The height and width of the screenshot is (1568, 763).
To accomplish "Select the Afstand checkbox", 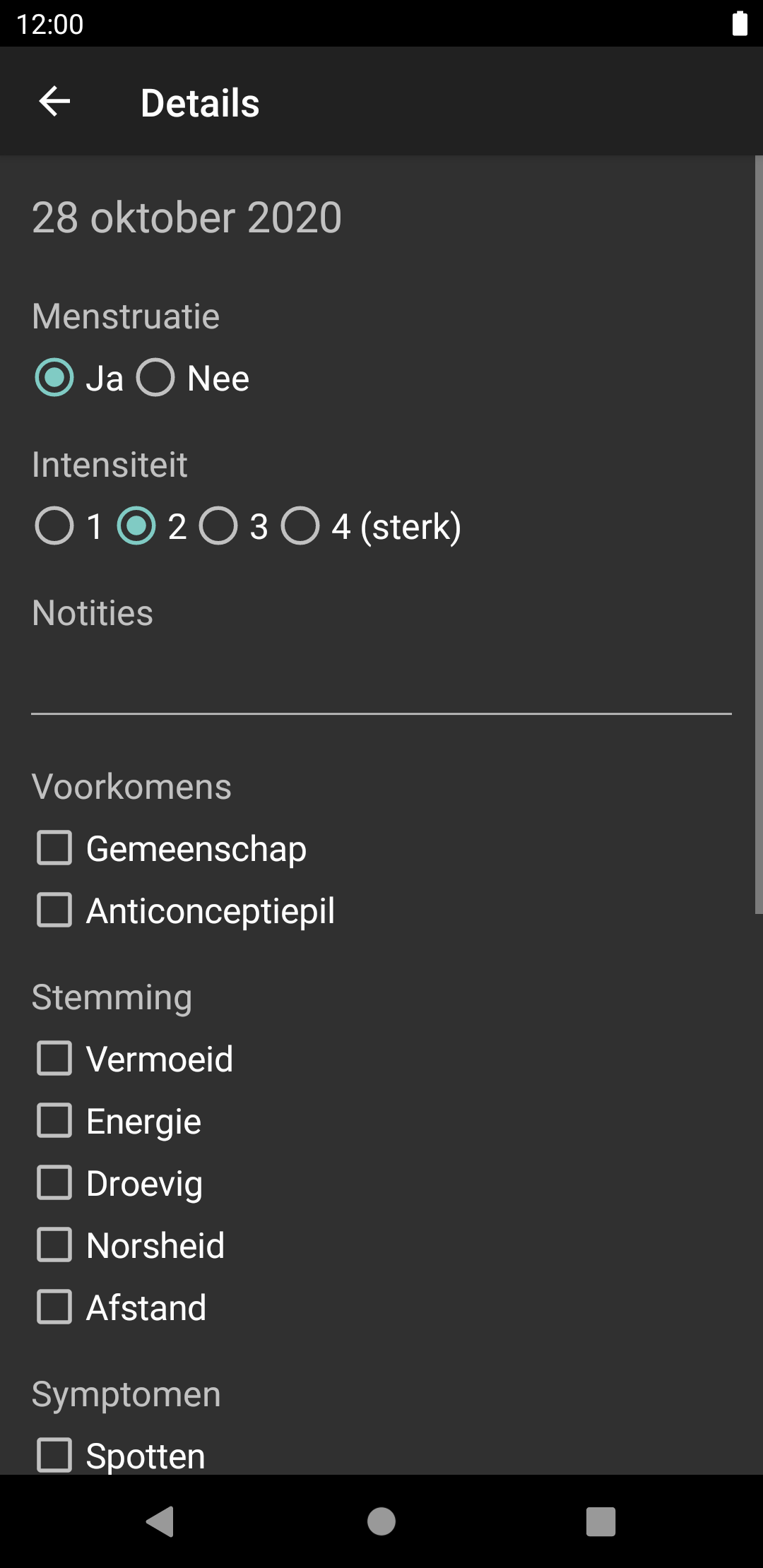I will [54, 1307].
